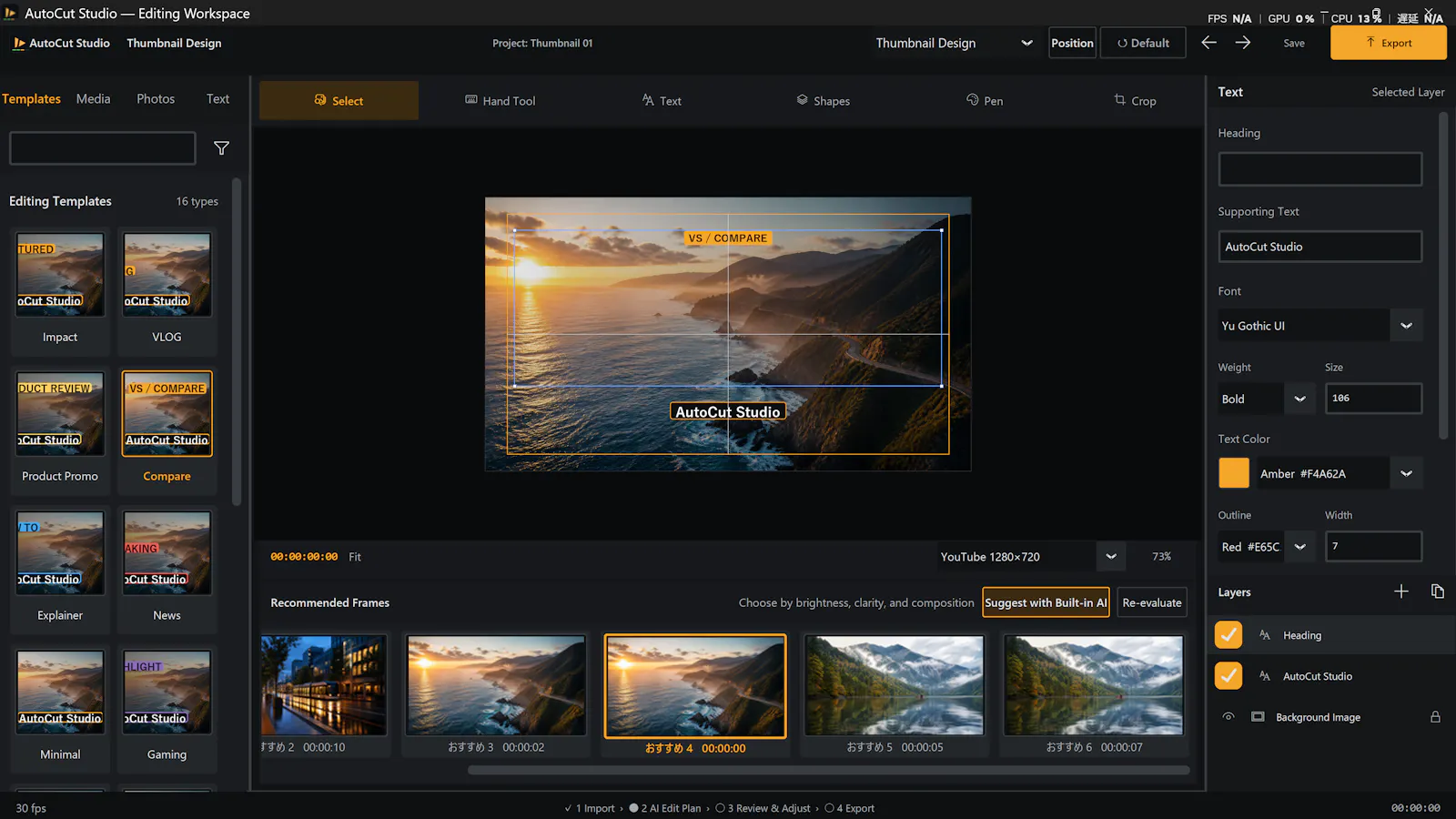The height and width of the screenshot is (819, 1456).
Task: Select the Minimal template thumbnail
Action: [60, 693]
